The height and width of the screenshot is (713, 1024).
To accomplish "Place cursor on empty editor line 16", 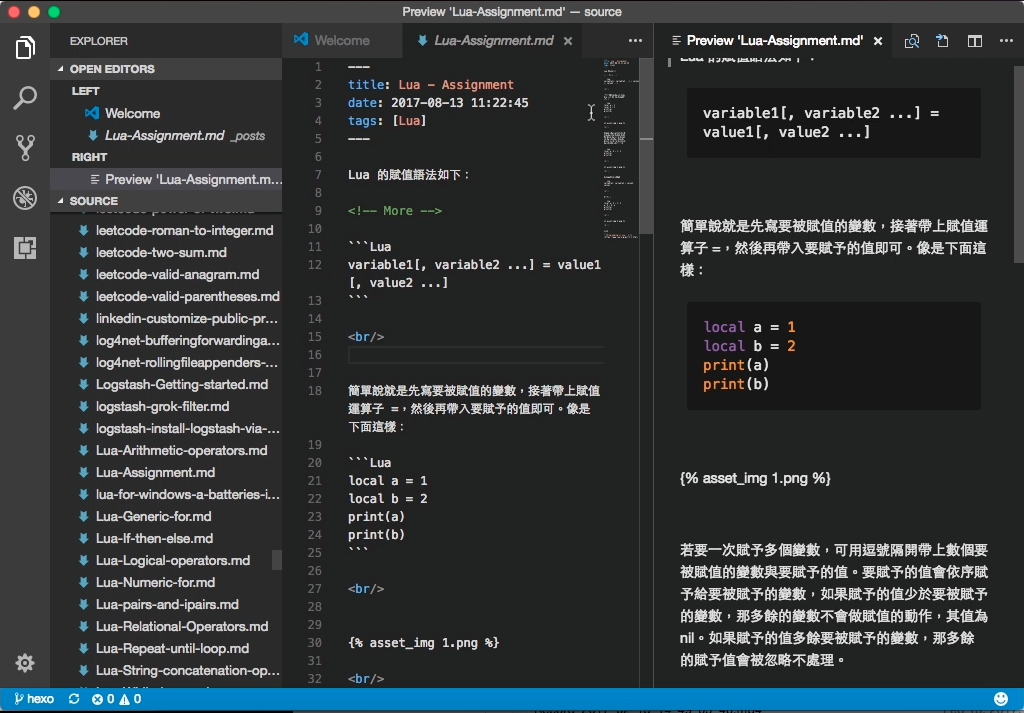I will click(x=476, y=355).
